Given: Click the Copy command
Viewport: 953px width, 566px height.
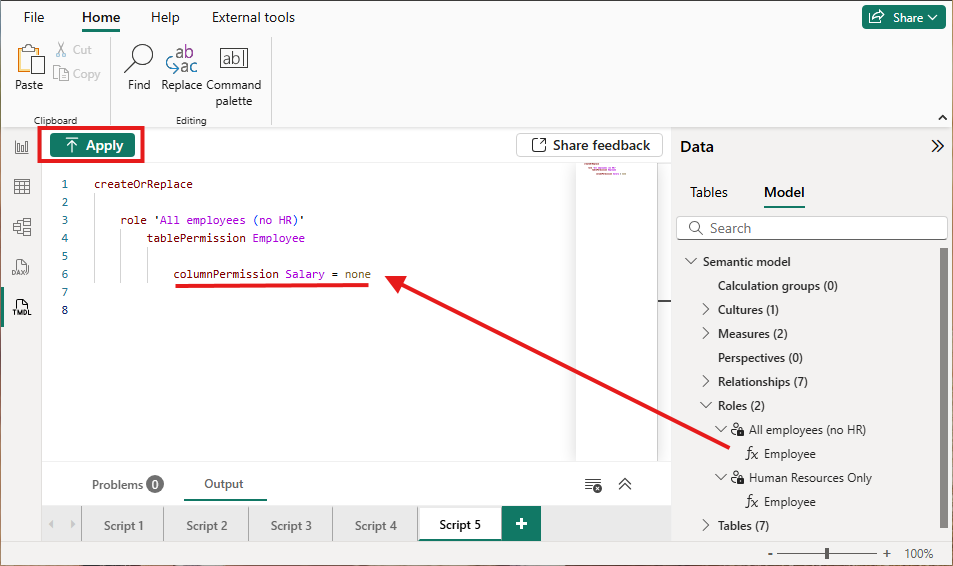Looking at the screenshot, I should tap(77, 74).
